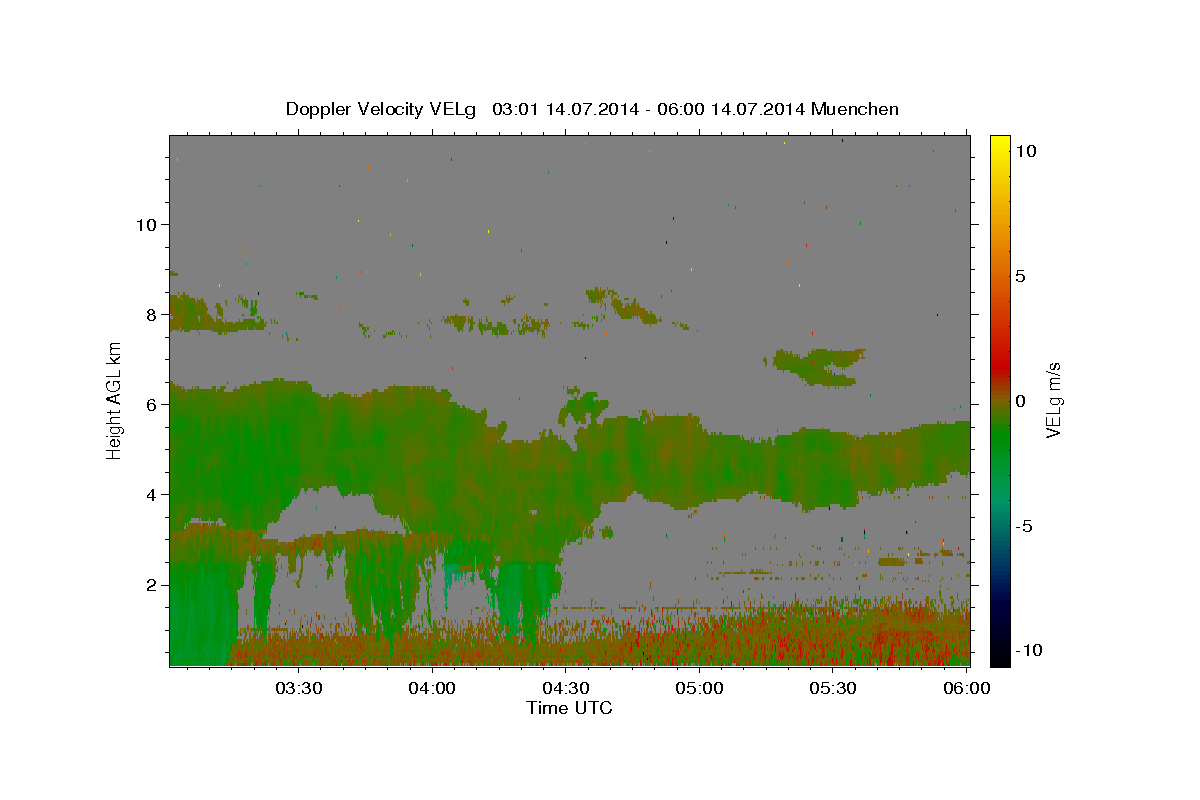1200x800 pixels.
Task: Click the colorbar value 5 label
Action: pyautogui.click(x=1020, y=276)
